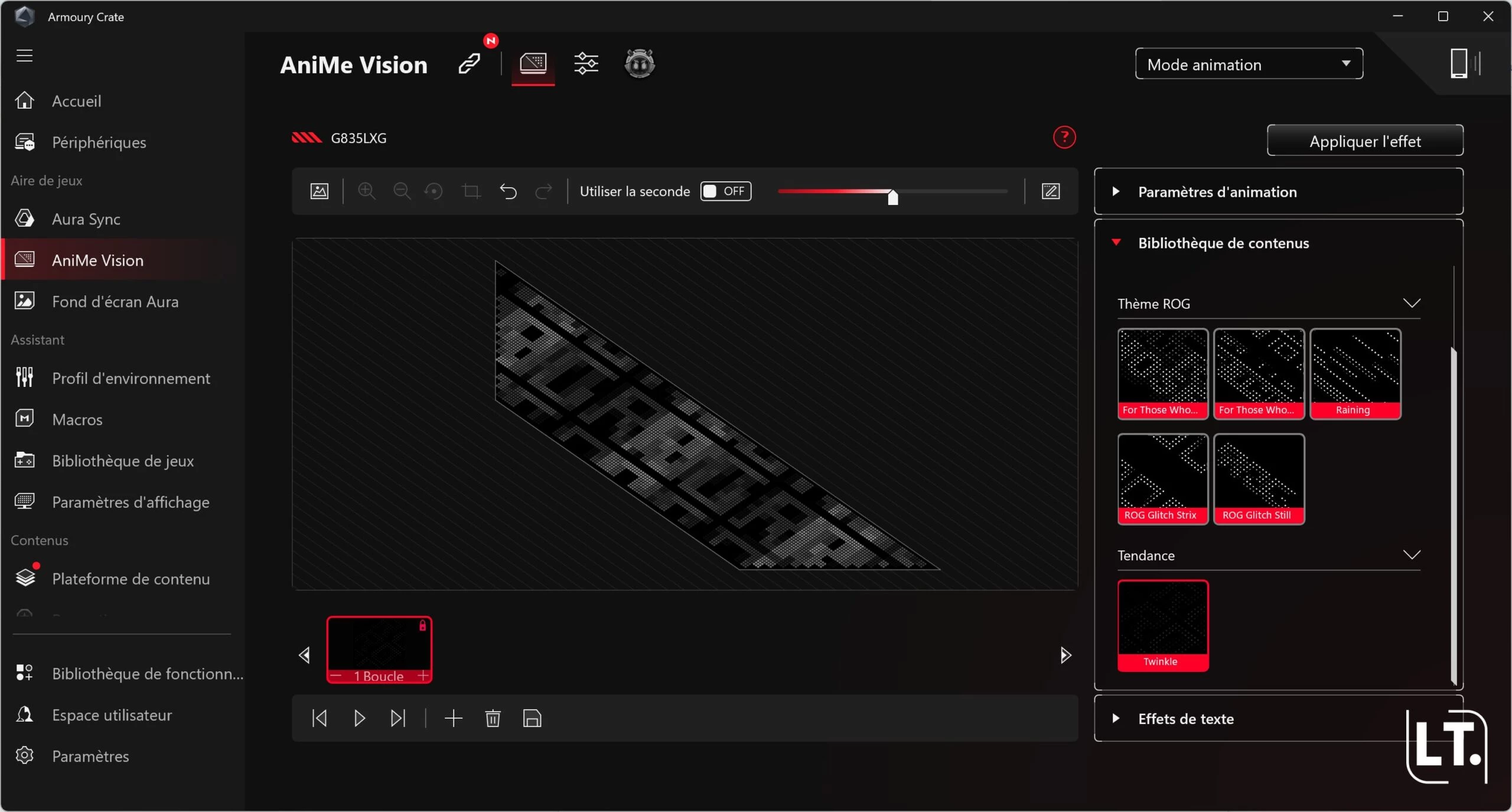The width and height of the screenshot is (1512, 812).
Task: Open Périphériques in the sidebar
Action: [122, 142]
